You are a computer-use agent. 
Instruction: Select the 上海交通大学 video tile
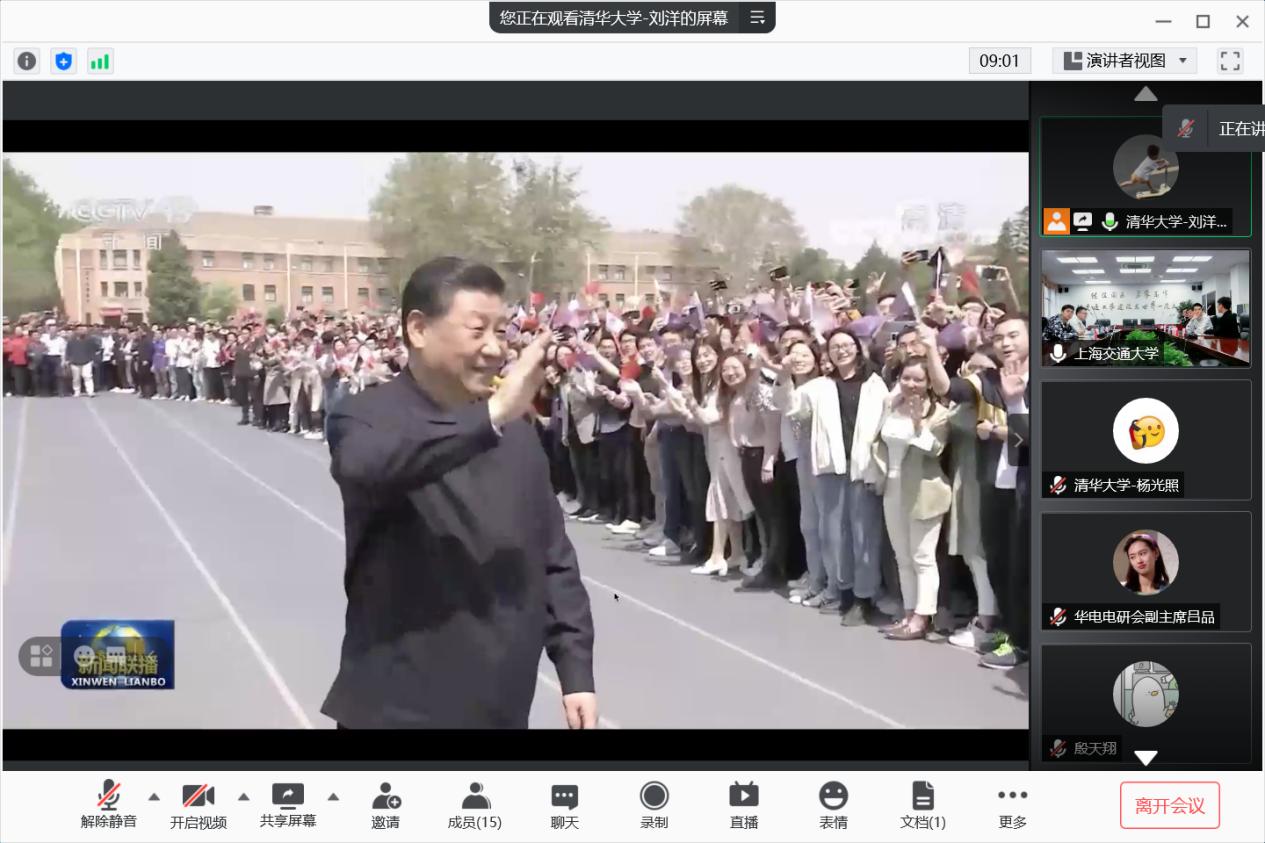pyautogui.click(x=1146, y=308)
